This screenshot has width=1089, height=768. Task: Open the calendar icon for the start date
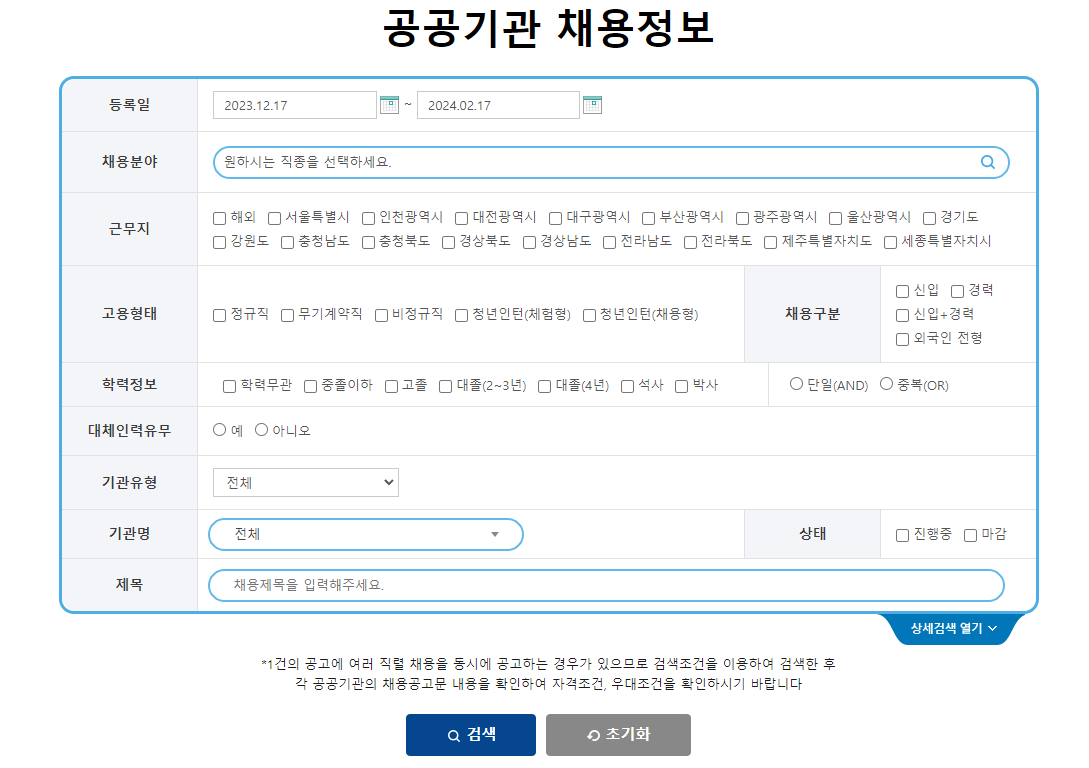coord(388,104)
